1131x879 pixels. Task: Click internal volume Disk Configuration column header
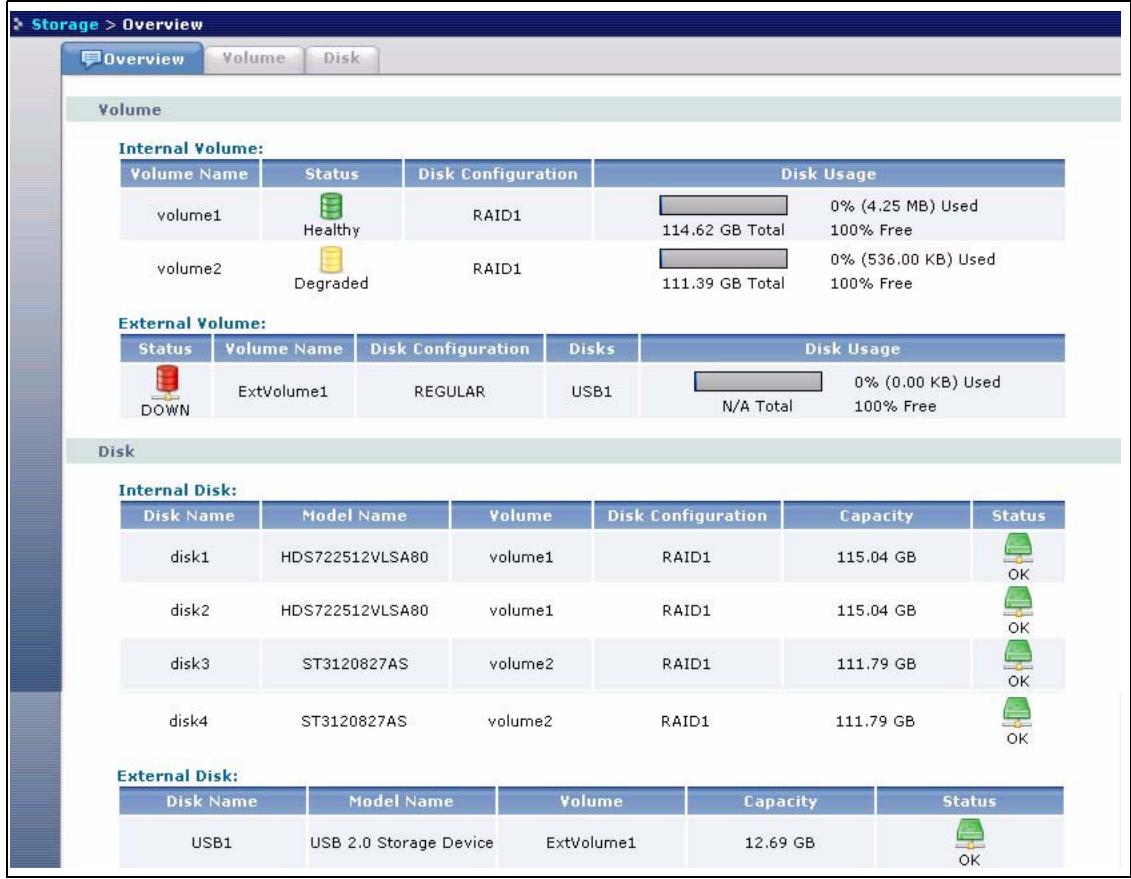coord(498,174)
